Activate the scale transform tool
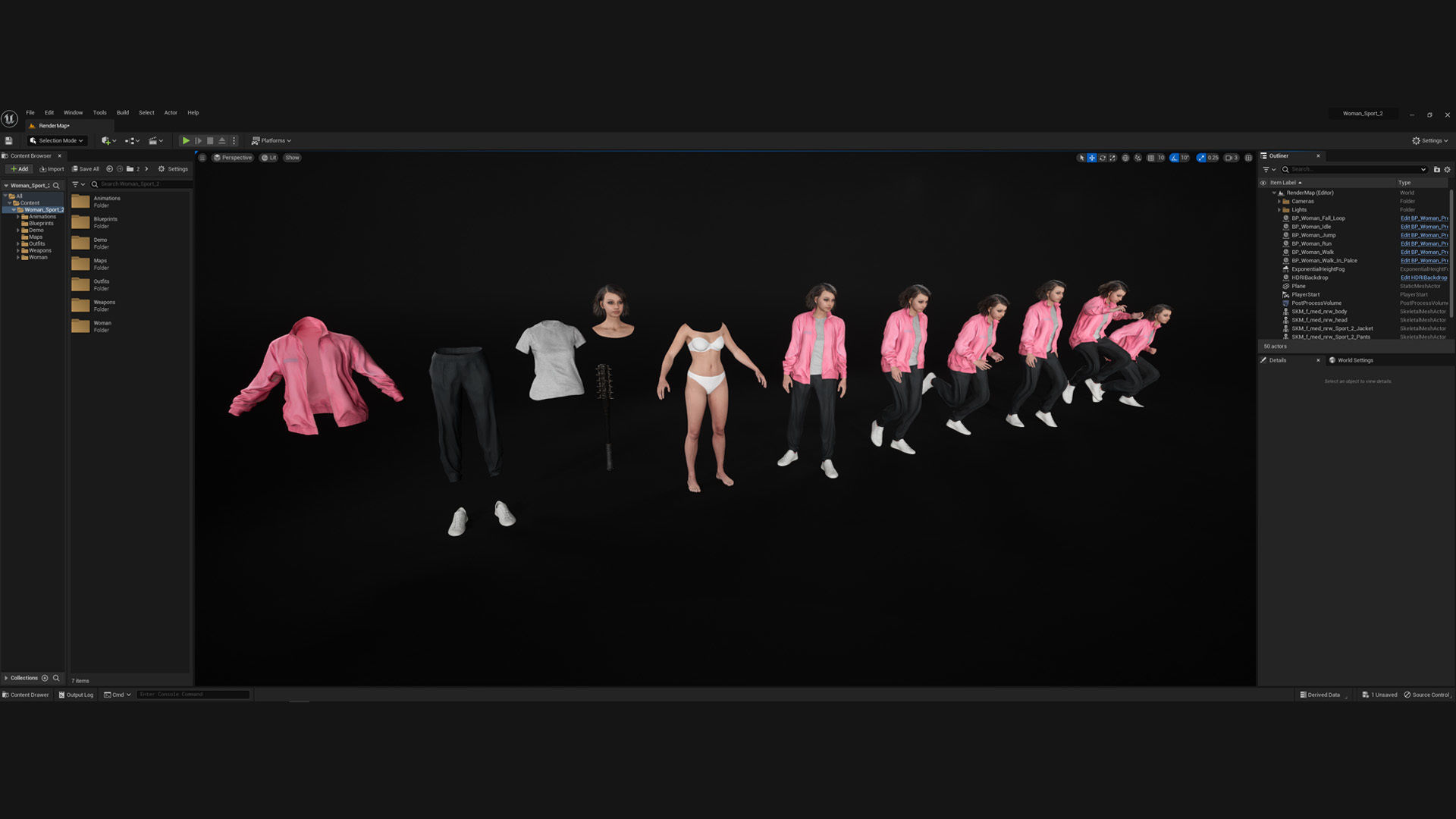 [1112, 158]
